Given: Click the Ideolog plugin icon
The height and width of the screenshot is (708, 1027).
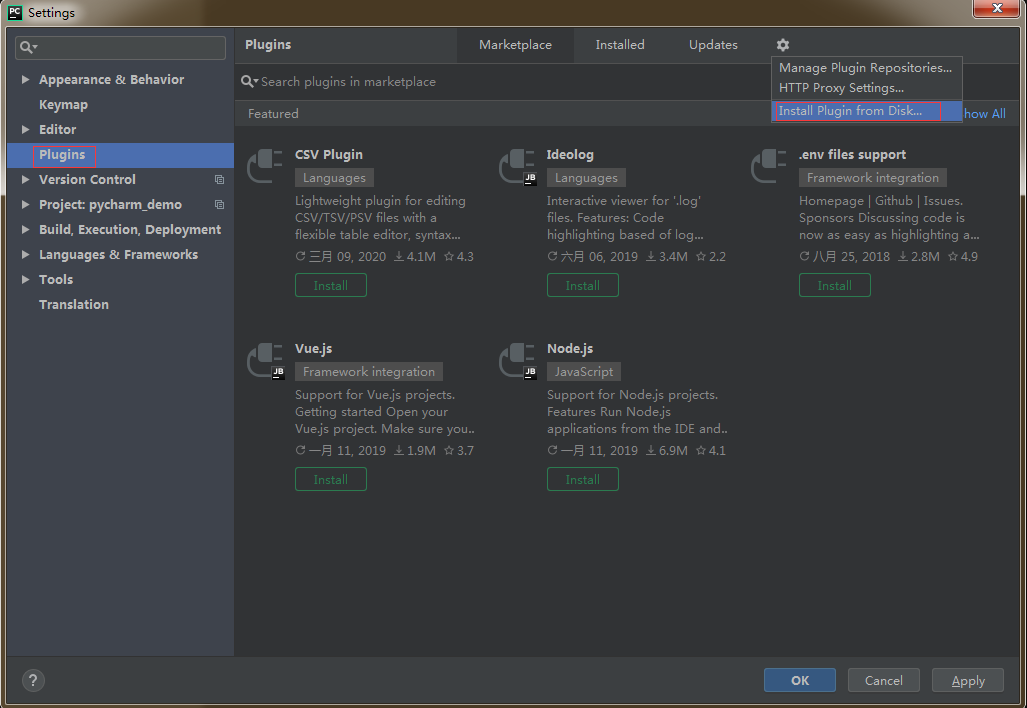Looking at the screenshot, I should (517, 166).
